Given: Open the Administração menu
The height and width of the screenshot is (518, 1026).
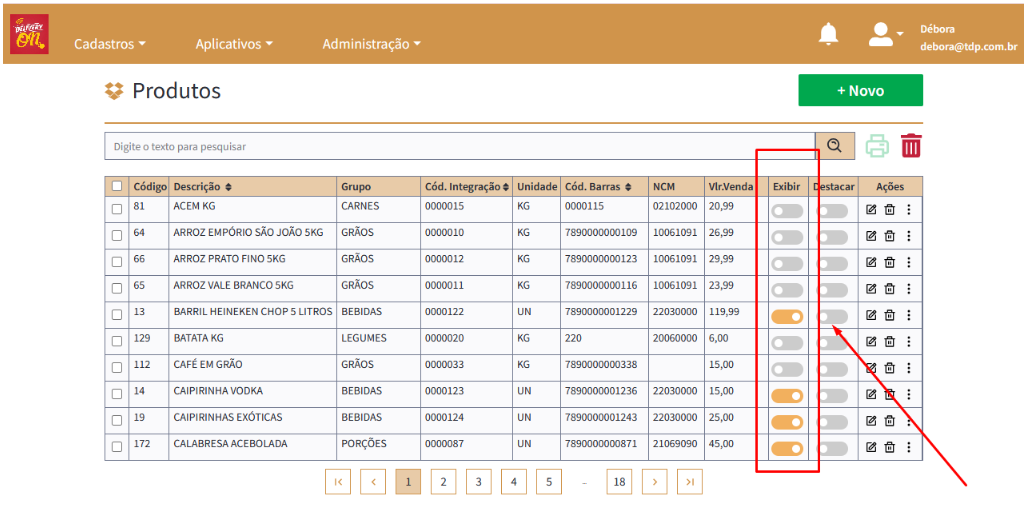Looking at the screenshot, I should (x=371, y=44).
